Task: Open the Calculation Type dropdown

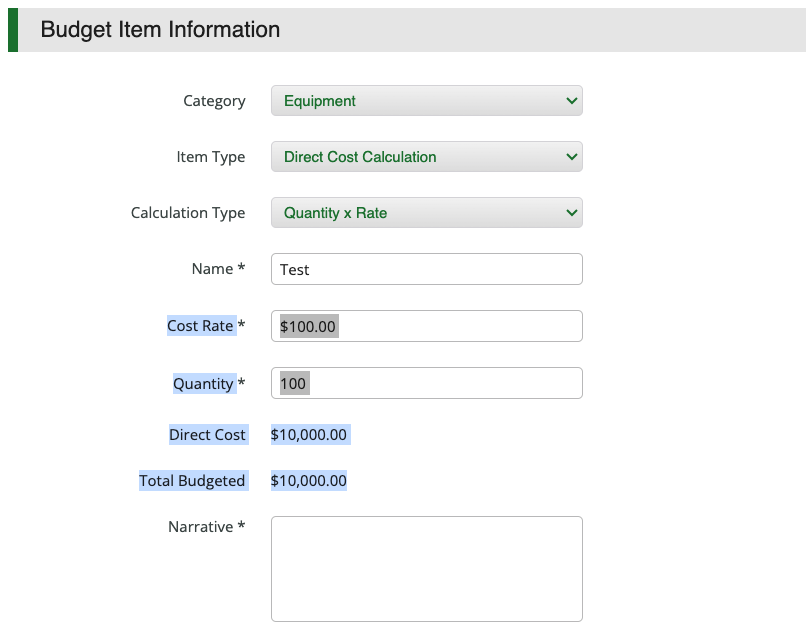Action: tap(426, 213)
